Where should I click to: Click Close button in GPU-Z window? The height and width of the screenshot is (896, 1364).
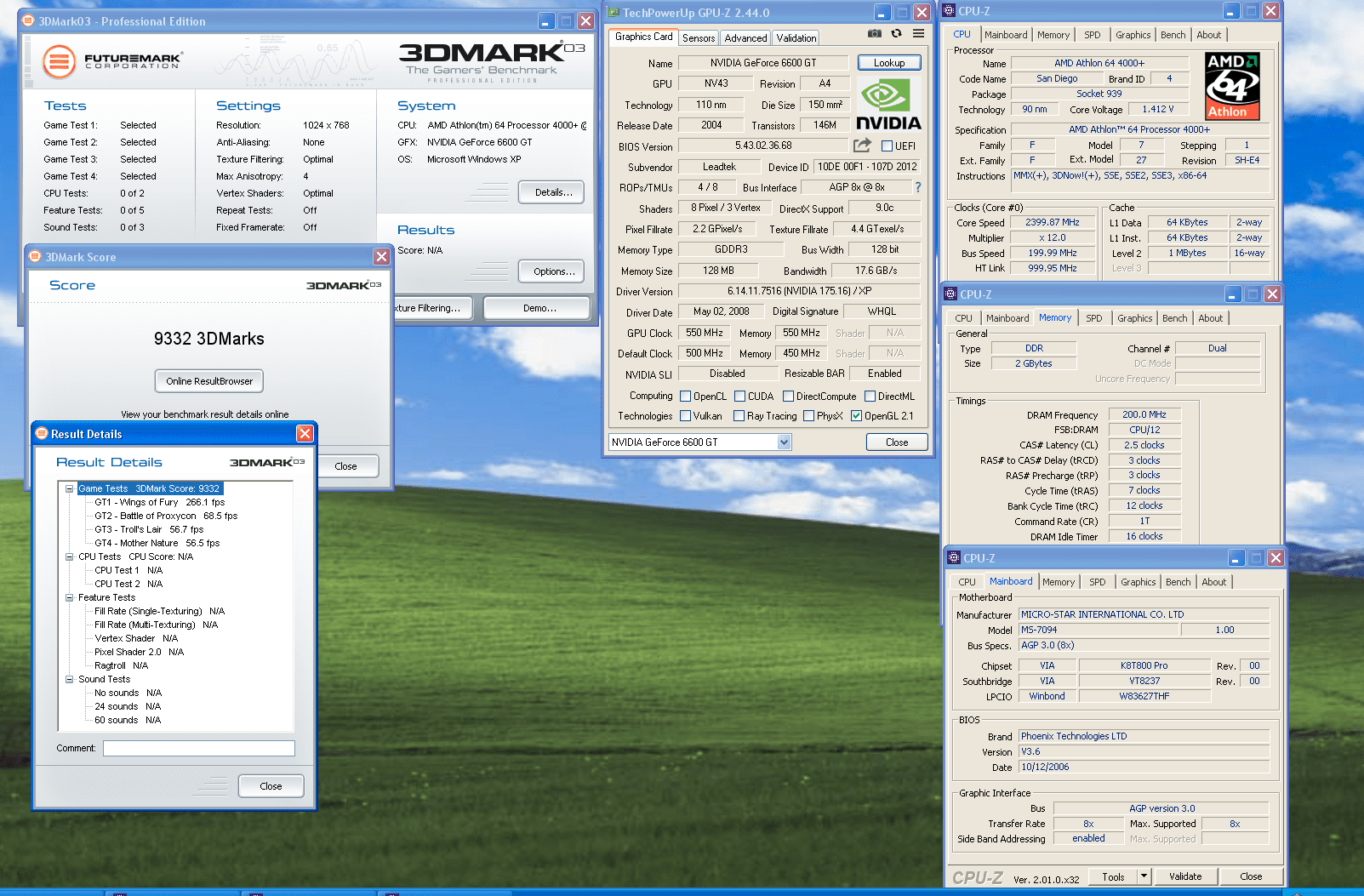click(897, 442)
